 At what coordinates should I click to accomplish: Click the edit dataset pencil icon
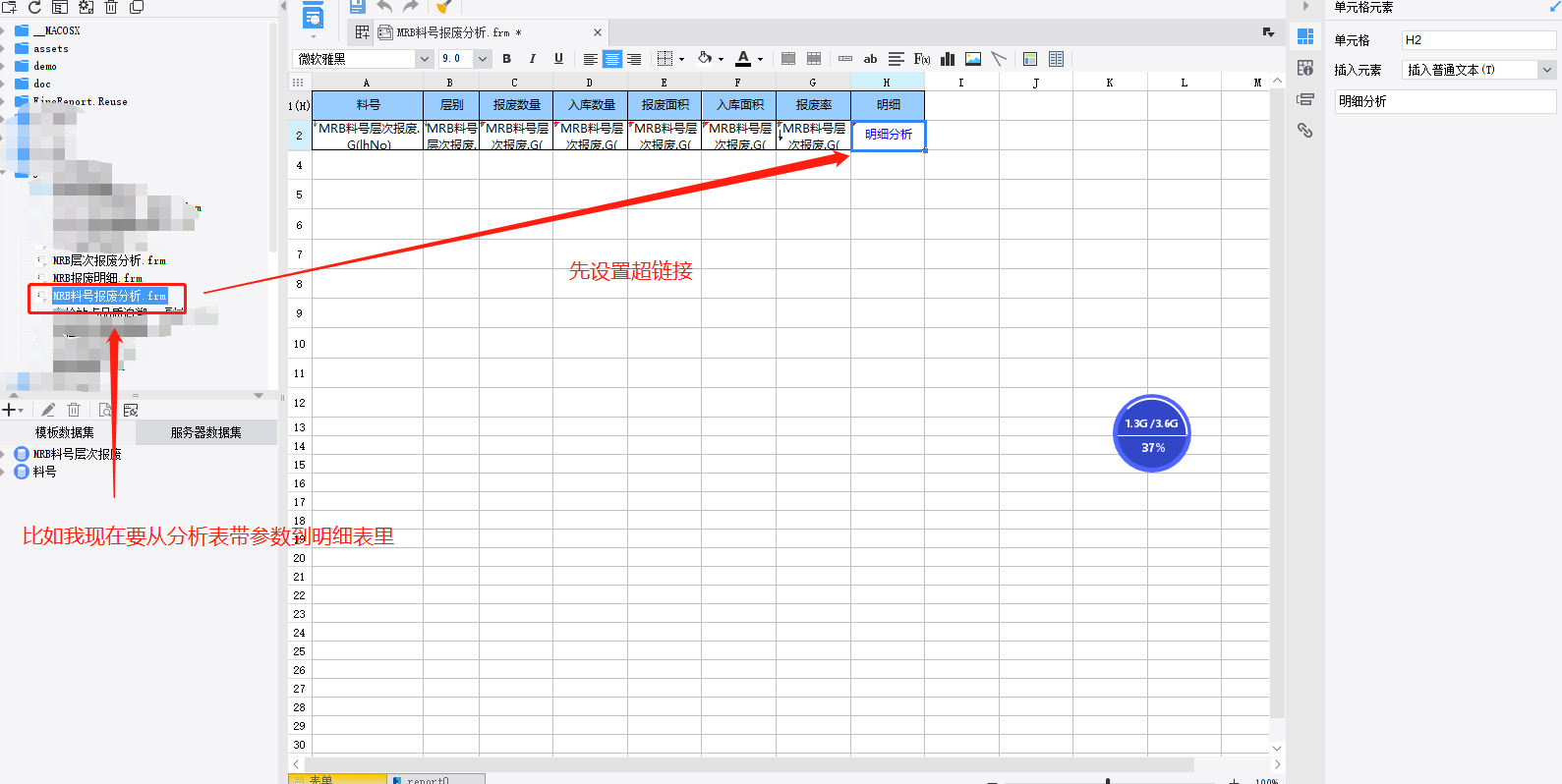coord(47,410)
